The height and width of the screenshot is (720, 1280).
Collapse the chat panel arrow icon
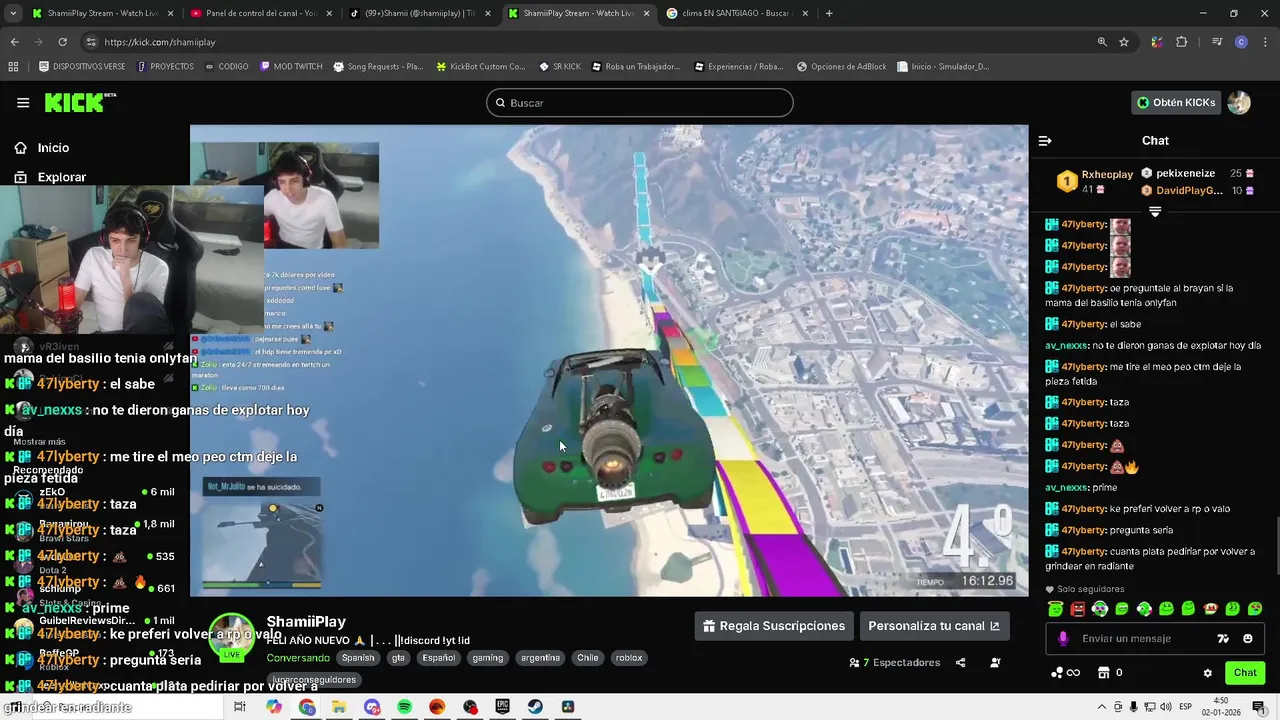[1045, 141]
